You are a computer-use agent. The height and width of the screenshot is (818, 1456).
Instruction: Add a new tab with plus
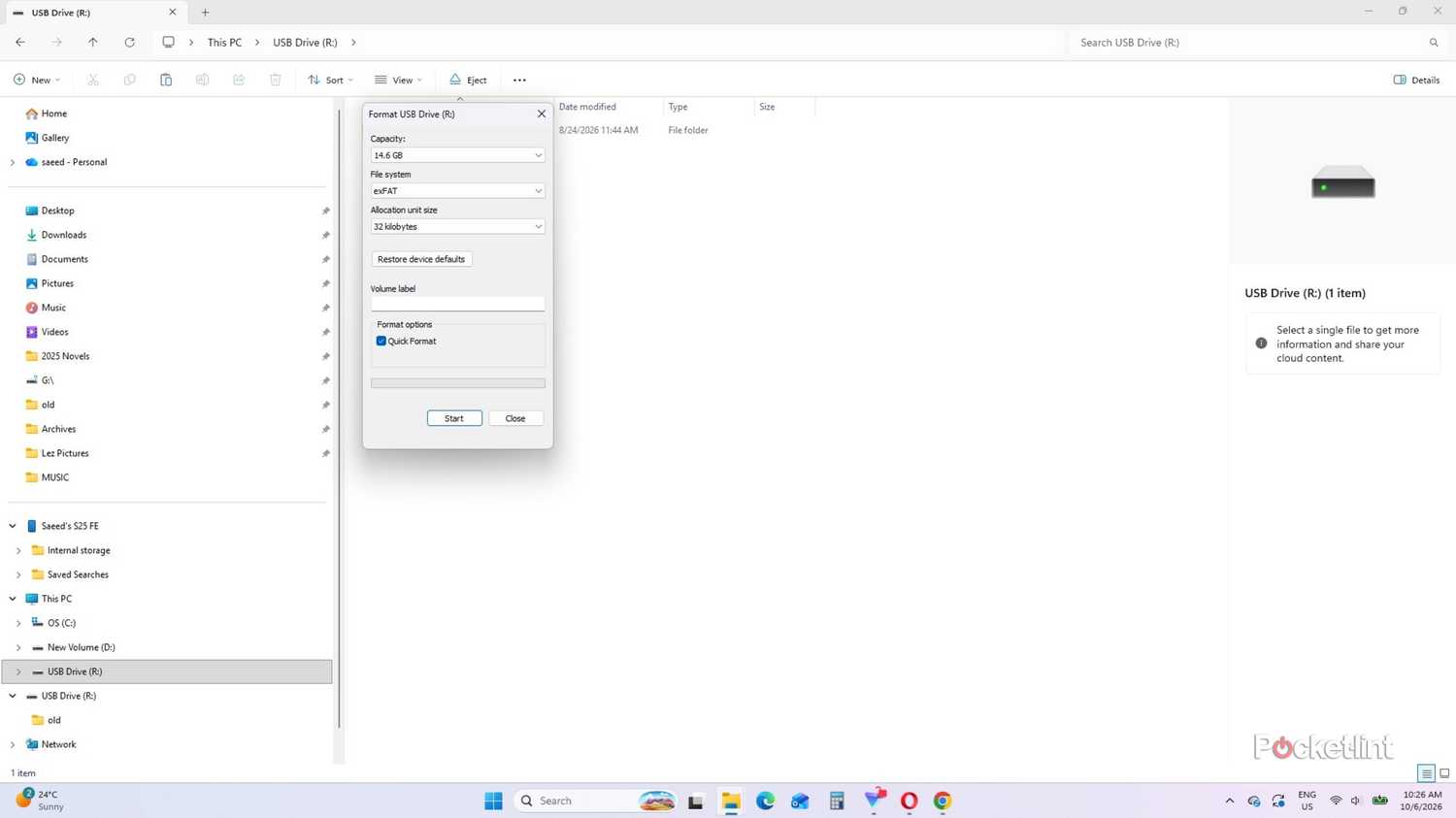click(x=205, y=13)
